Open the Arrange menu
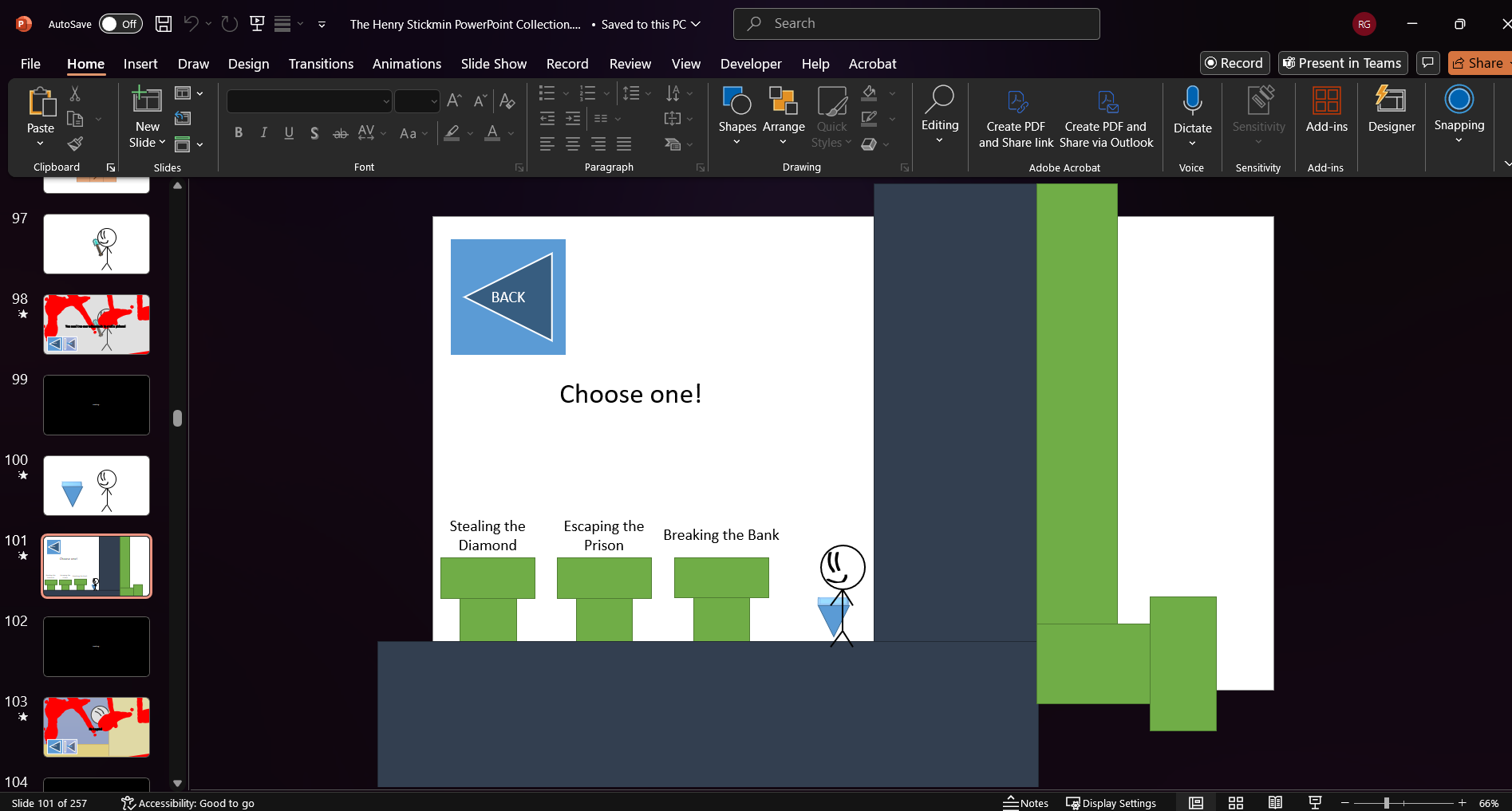Viewport: 1512px width, 811px height. coord(784,116)
